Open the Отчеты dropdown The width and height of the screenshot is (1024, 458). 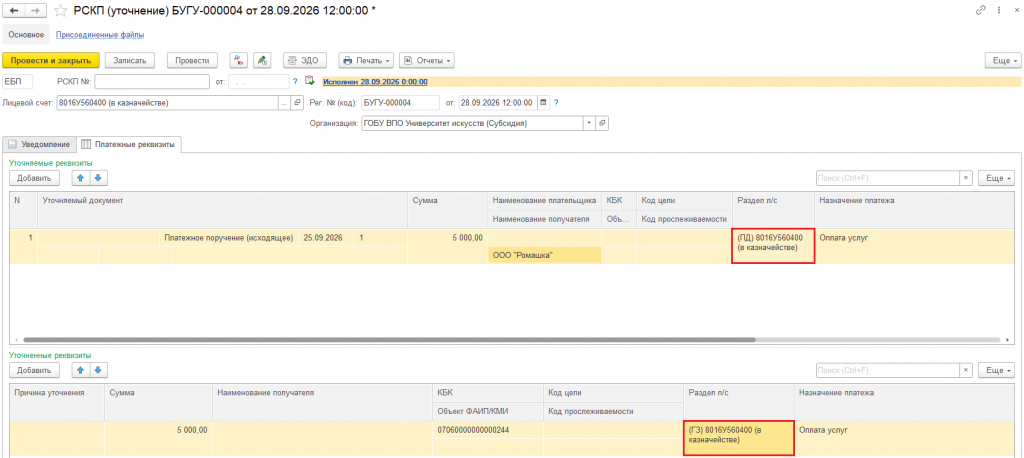coord(426,60)
